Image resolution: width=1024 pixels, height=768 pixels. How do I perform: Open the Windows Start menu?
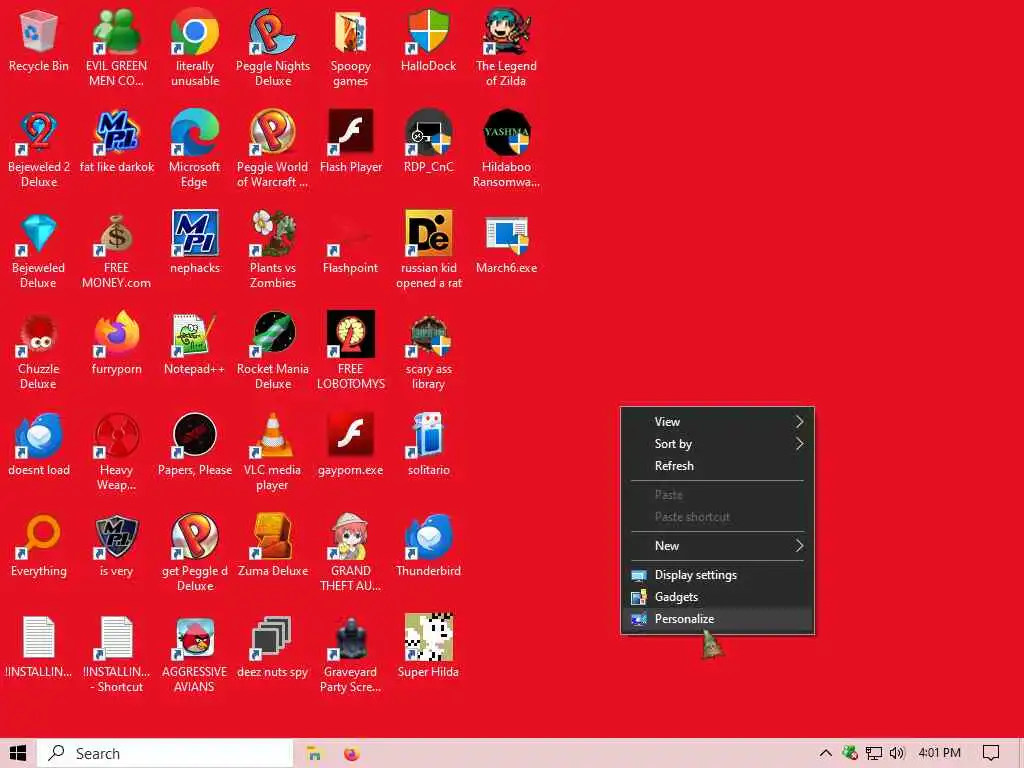point(18,753)
